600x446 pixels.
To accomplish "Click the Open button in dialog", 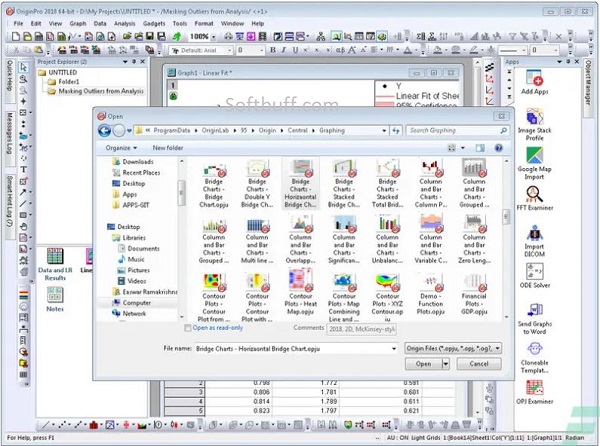I will point(423,364).
